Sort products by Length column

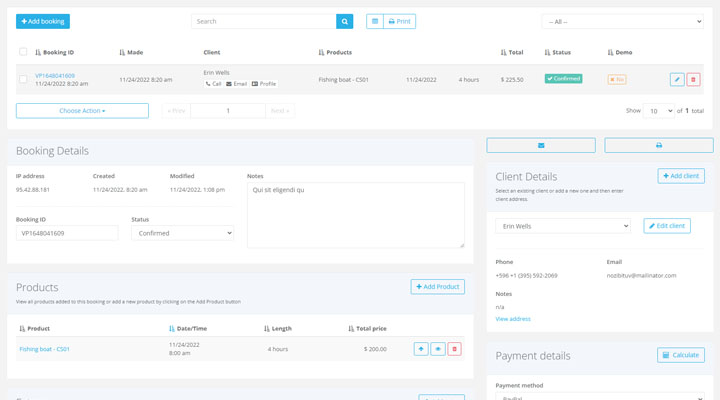pos(278,328)
